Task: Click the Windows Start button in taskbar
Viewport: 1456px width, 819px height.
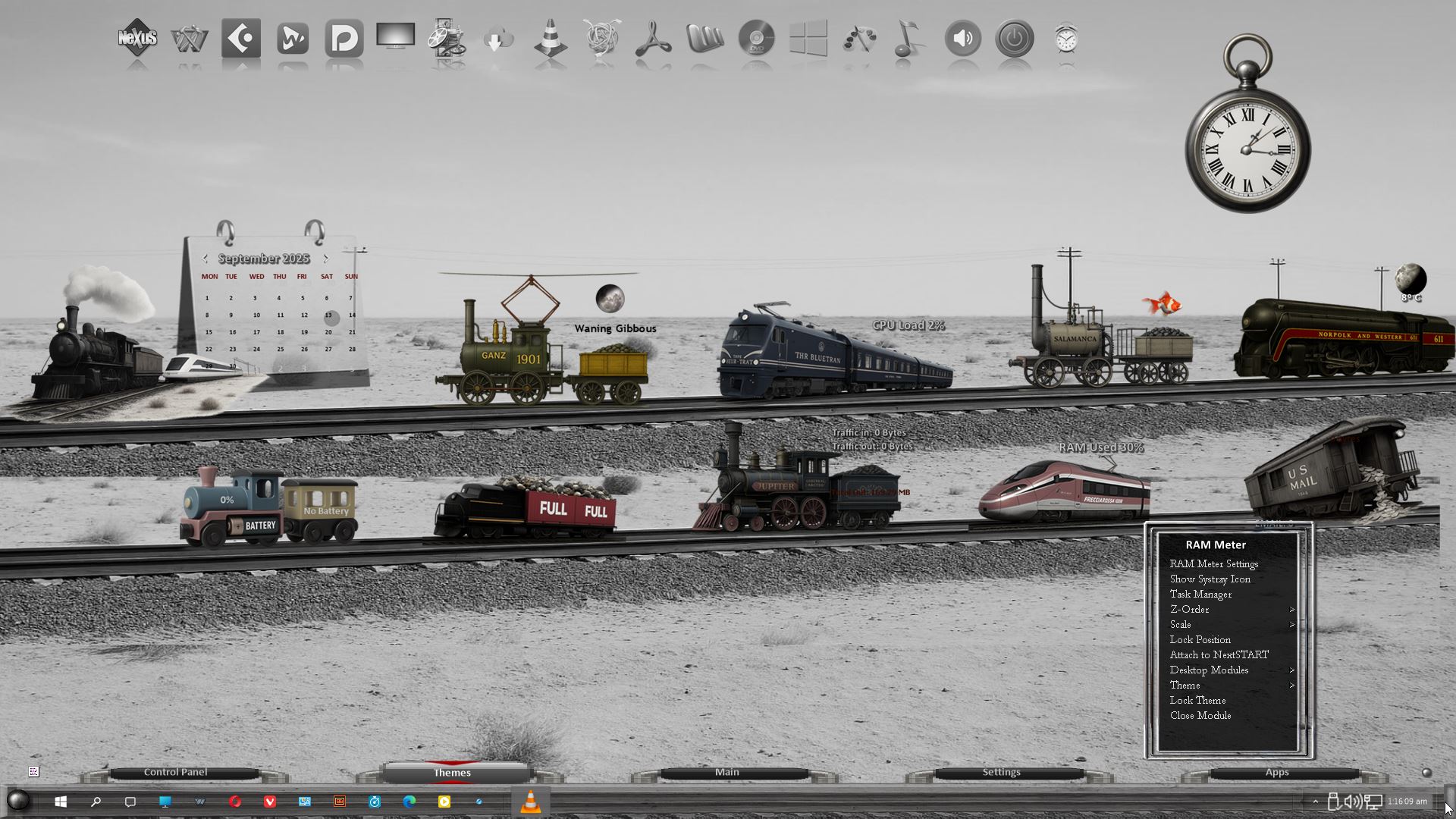Action: click(61, 802)
